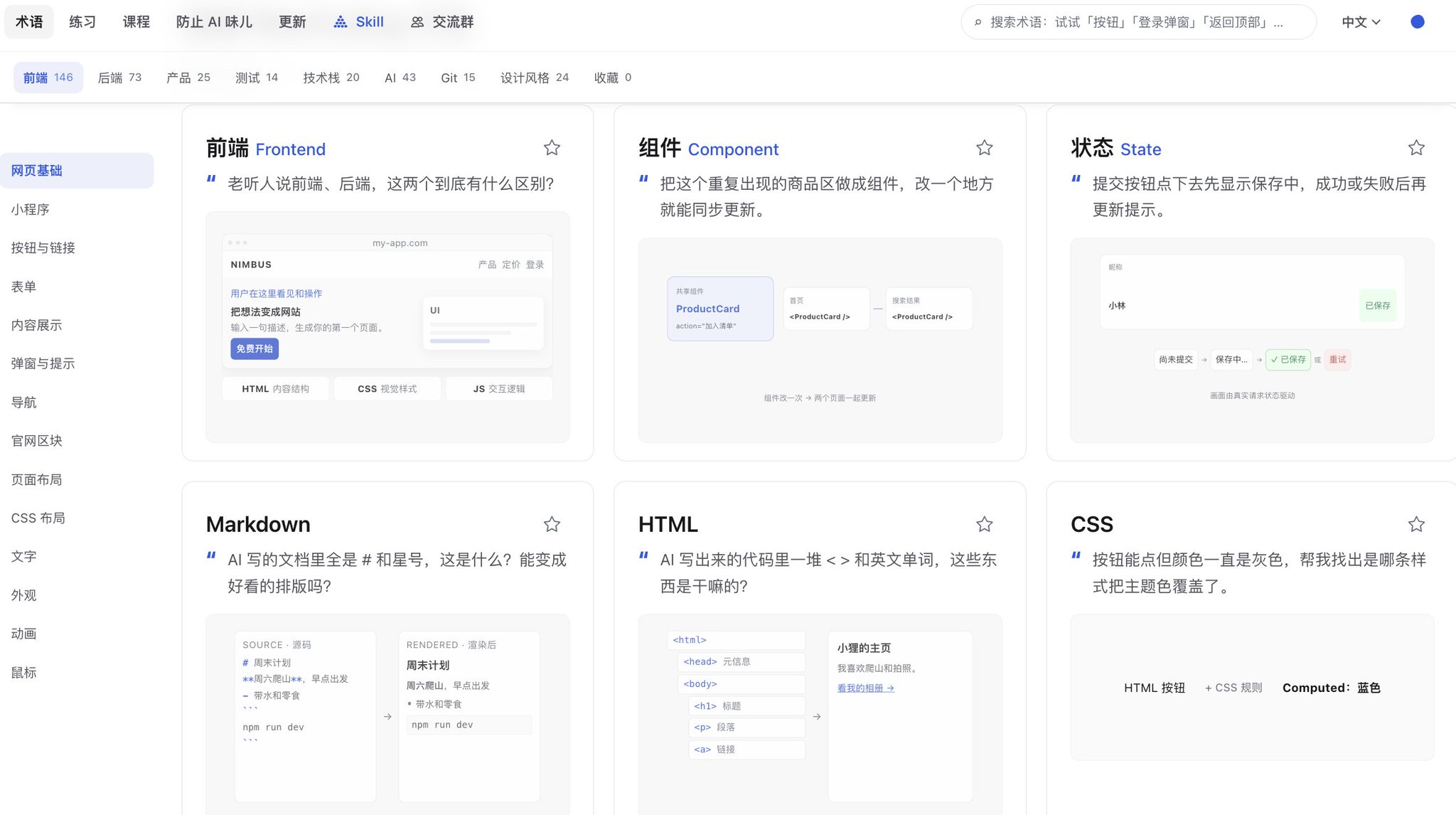Image resolution: width=1456 pixels, height=815 pixels.
Task: Open the 收藏 0 favorites tab
Action: (x=613, y=78)
